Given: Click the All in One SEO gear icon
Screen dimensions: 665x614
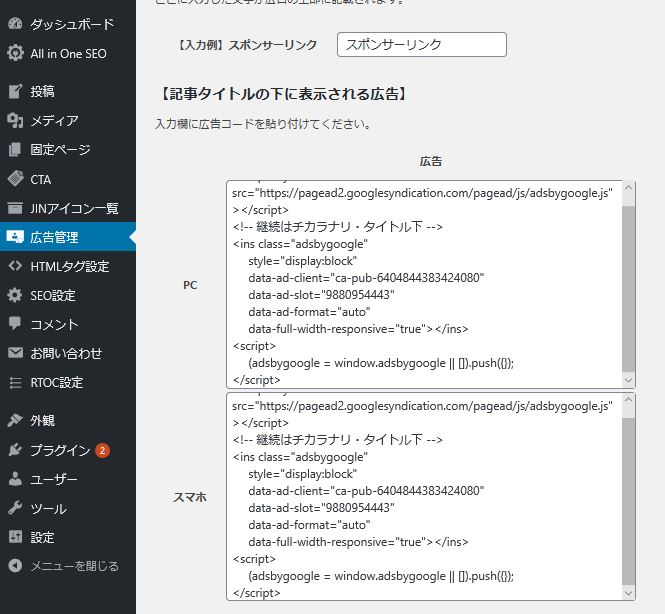Looking at the screenshot, I should (x=15, y=53).
